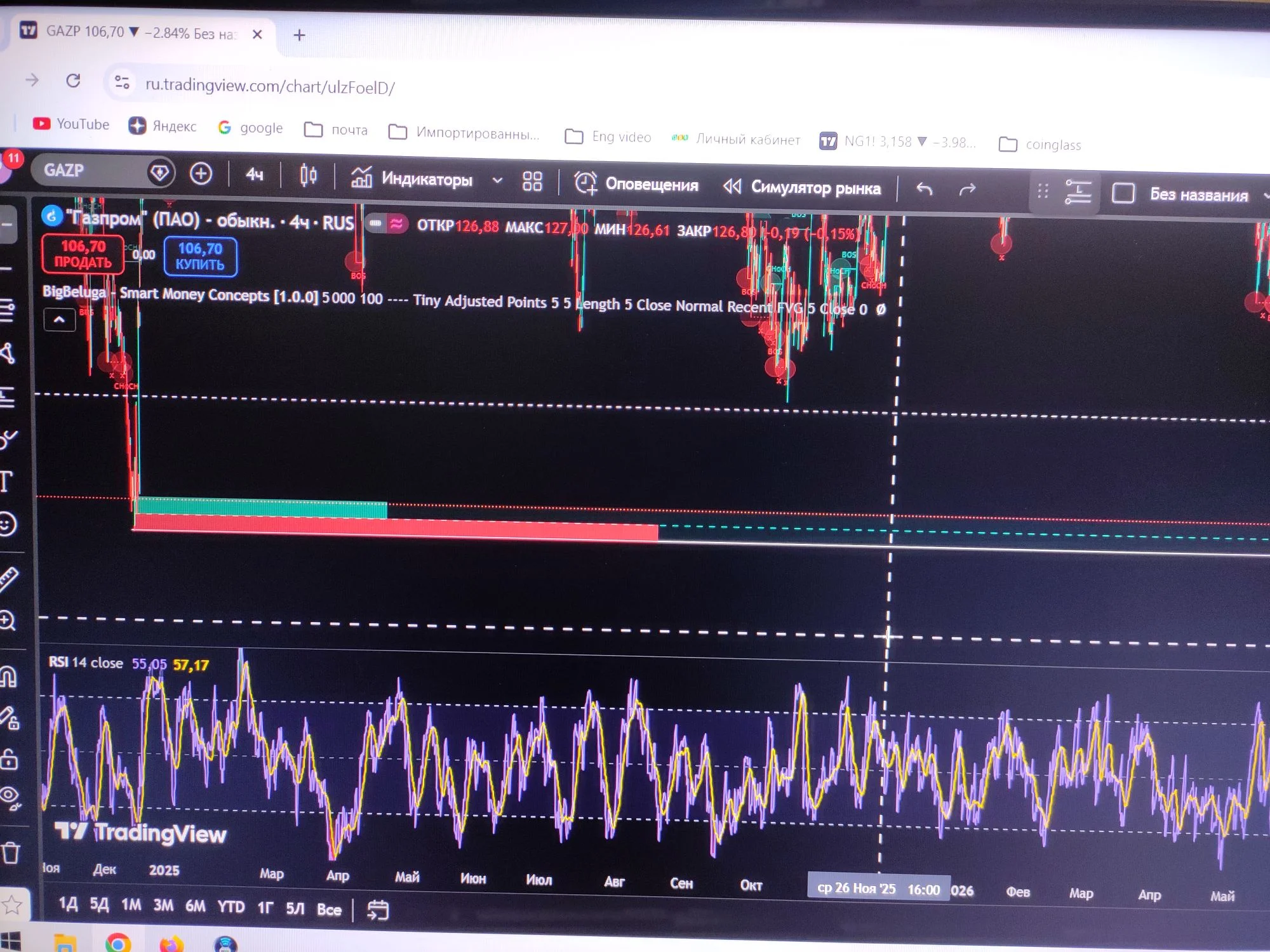The width and height of the screenshot is (1270, 952).
Task: Grab the floating toolbar drag handle
Action: 1043,191
